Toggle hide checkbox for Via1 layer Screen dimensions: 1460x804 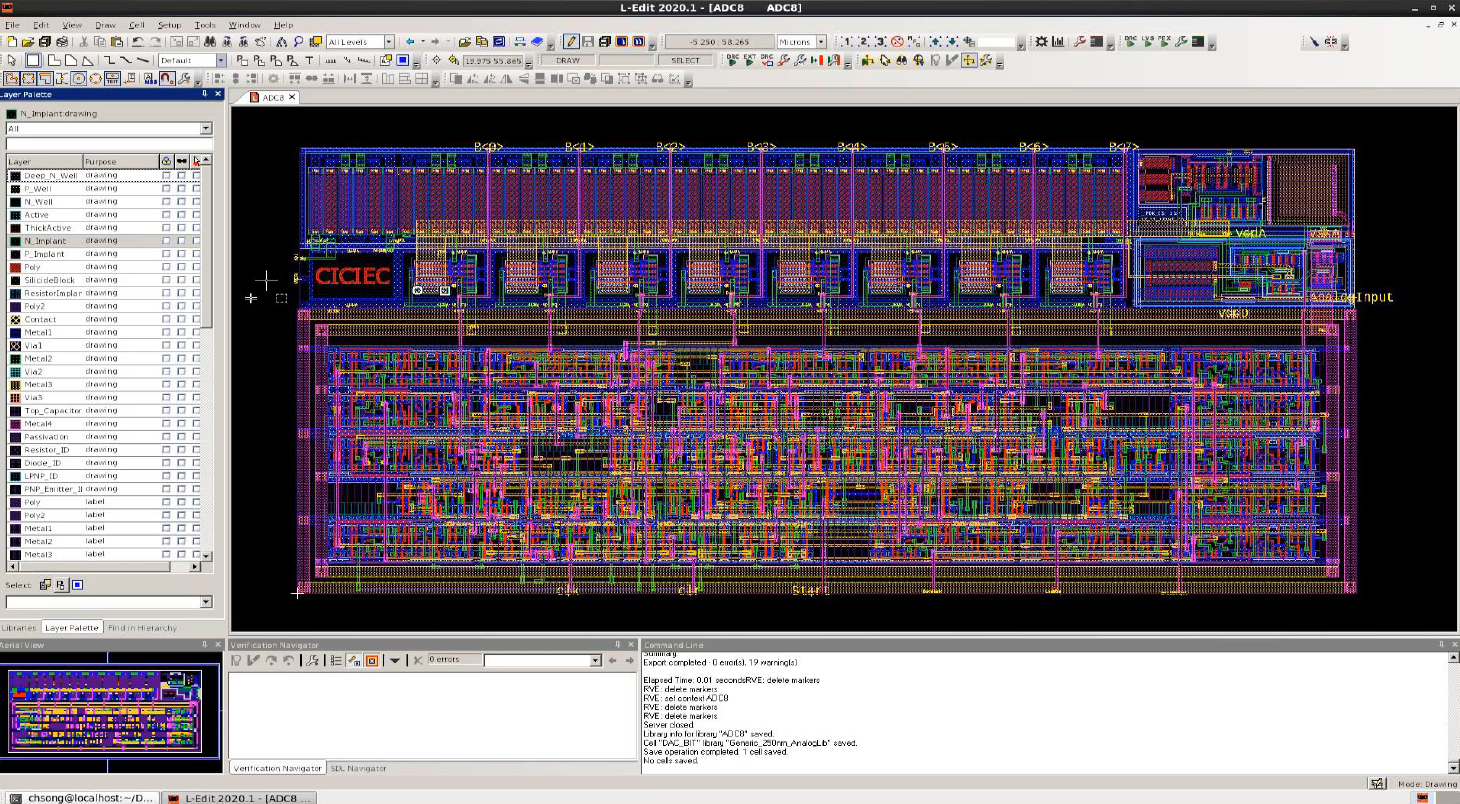tap(181, 345)
